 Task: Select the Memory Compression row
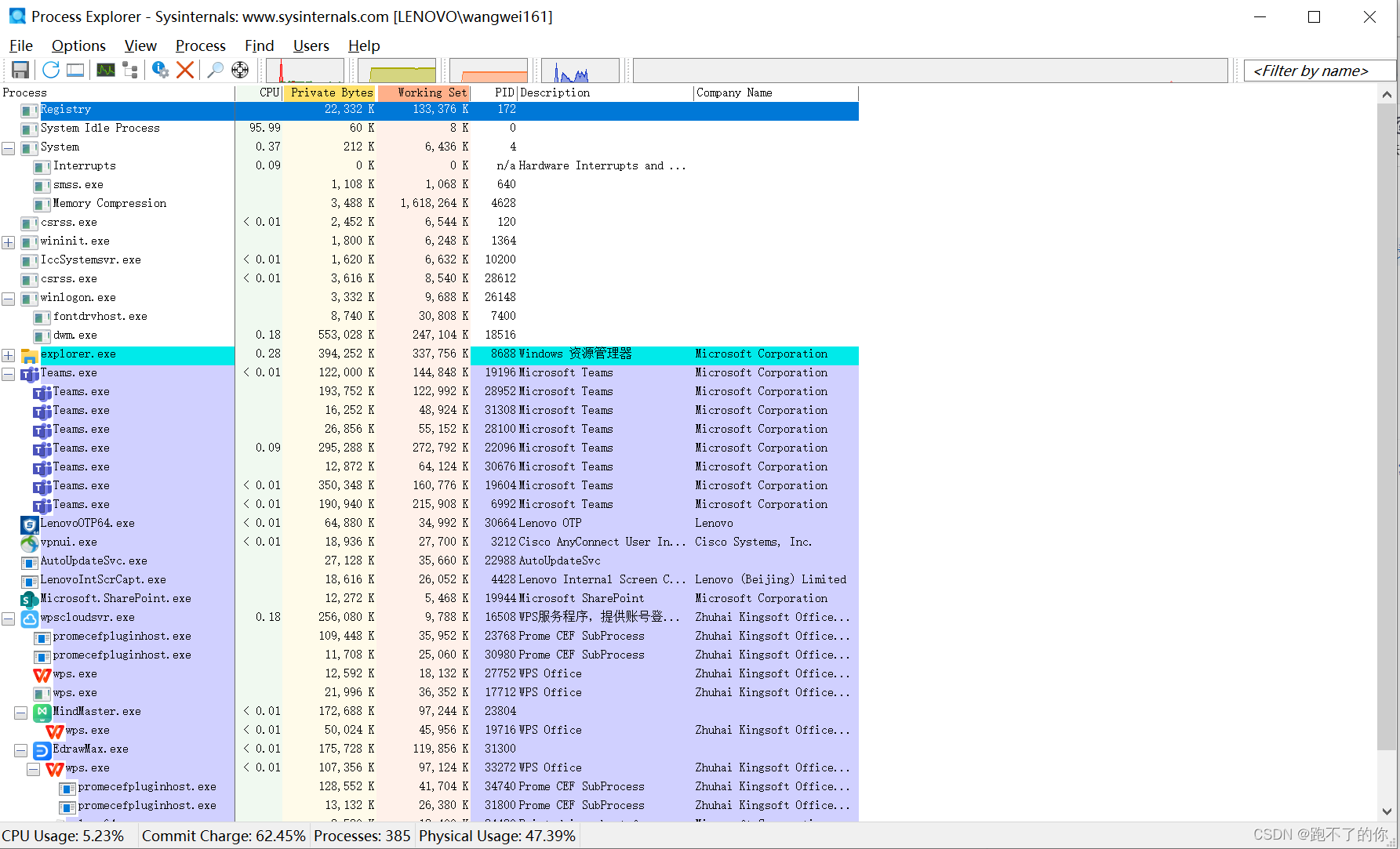pos(429,204)
